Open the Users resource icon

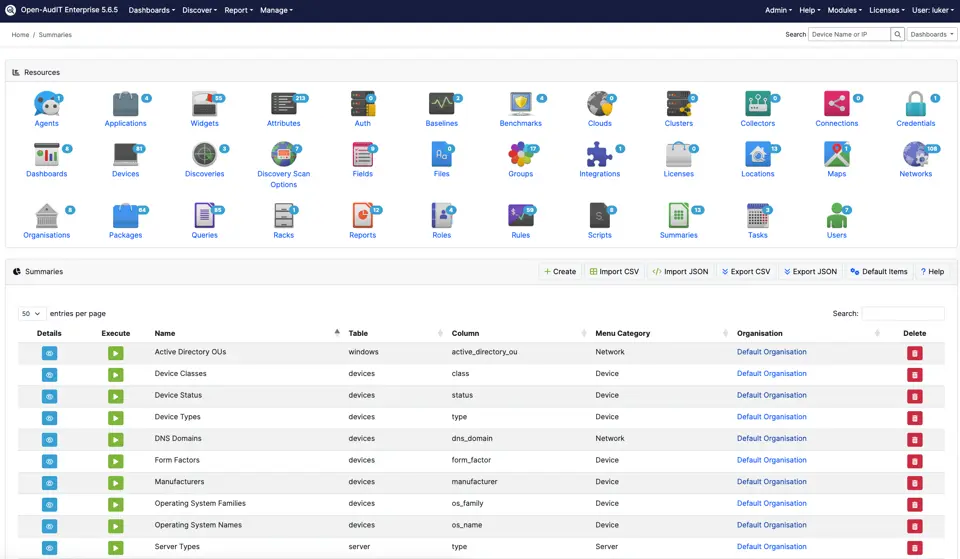pos(836,216)
